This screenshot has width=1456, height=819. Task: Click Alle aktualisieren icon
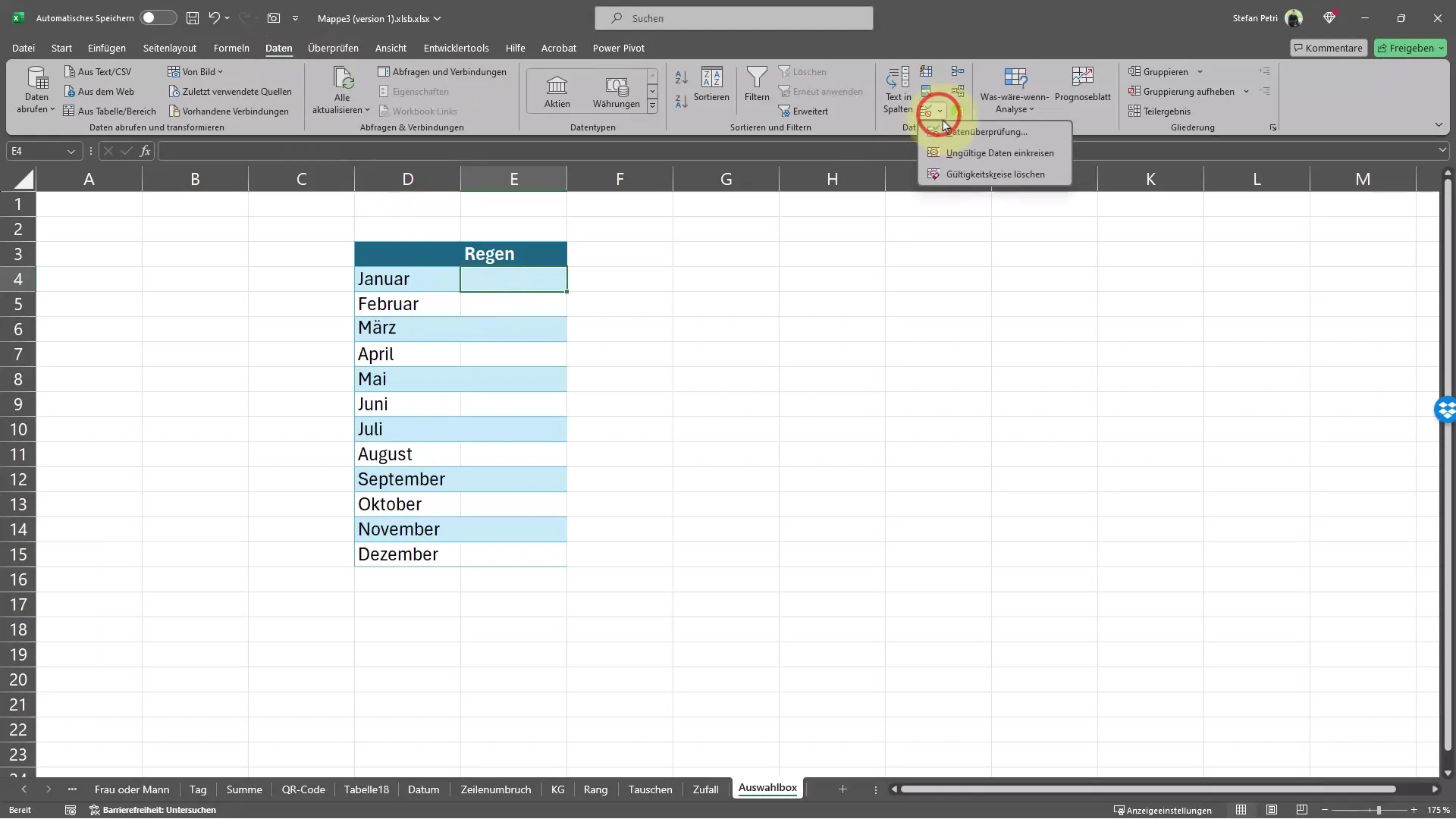pyautogui.click(x=343, y=77)
